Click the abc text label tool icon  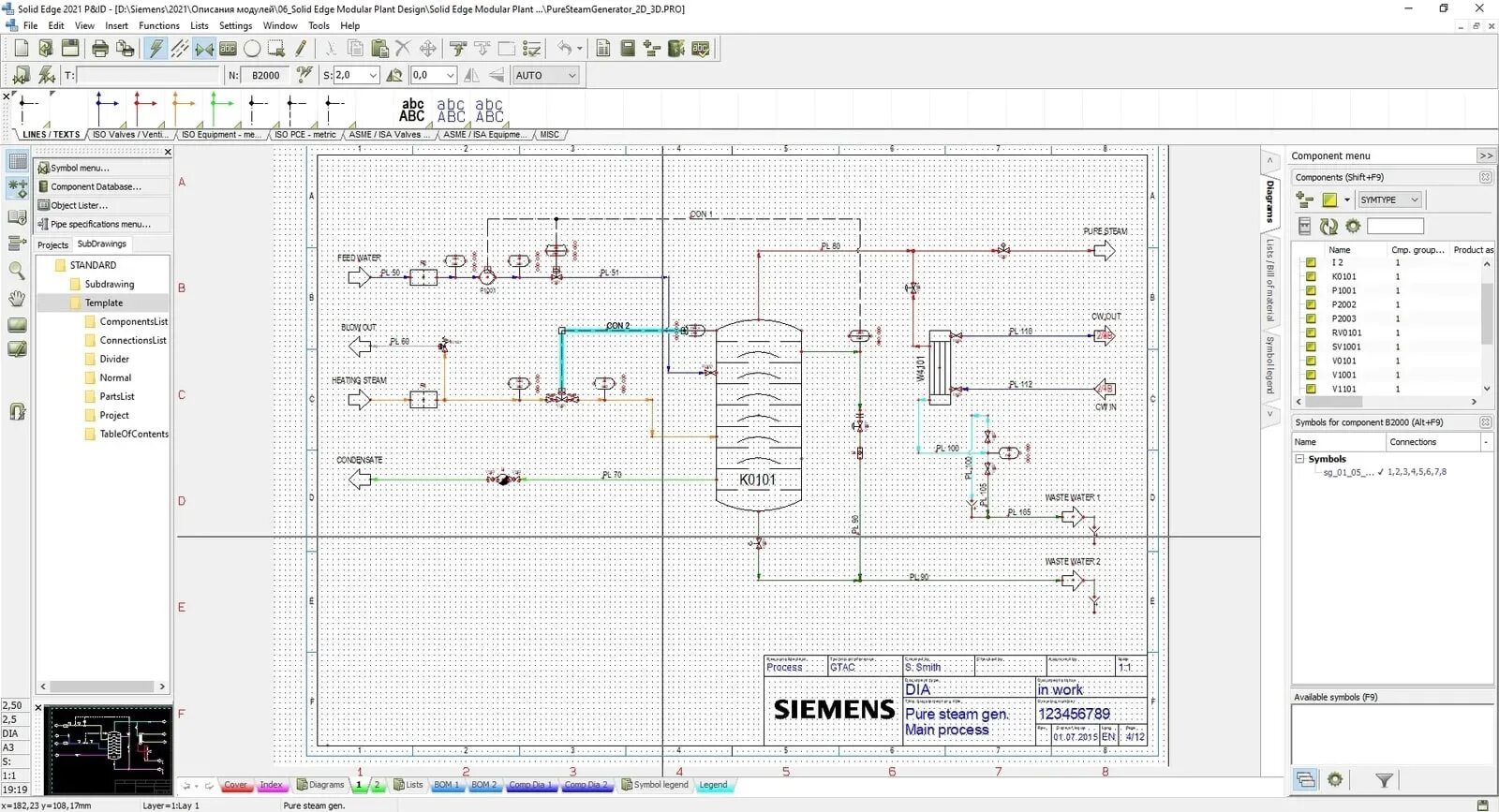[x=228, y=49]
